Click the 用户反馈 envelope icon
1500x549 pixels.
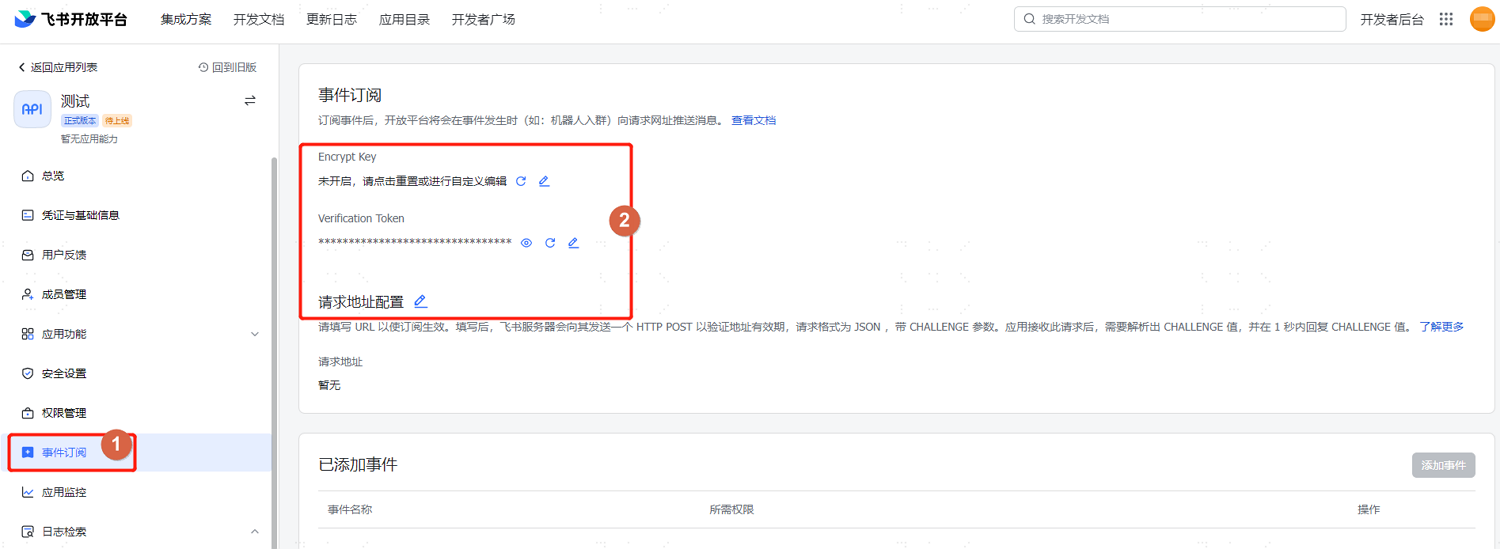tap(28, 255)
